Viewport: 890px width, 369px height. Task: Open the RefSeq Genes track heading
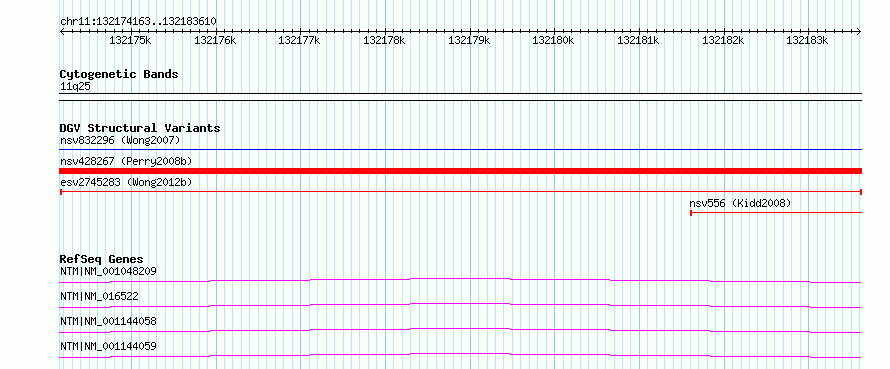102,259
